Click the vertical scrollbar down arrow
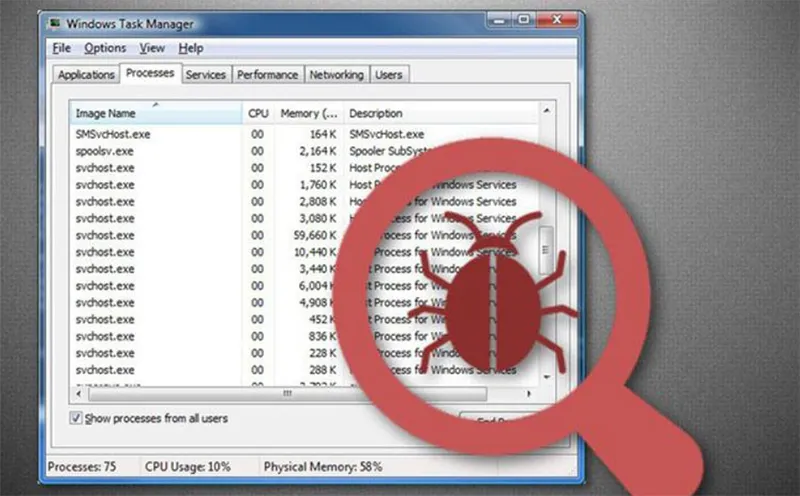The image size is (800, 496). point(546,377)
